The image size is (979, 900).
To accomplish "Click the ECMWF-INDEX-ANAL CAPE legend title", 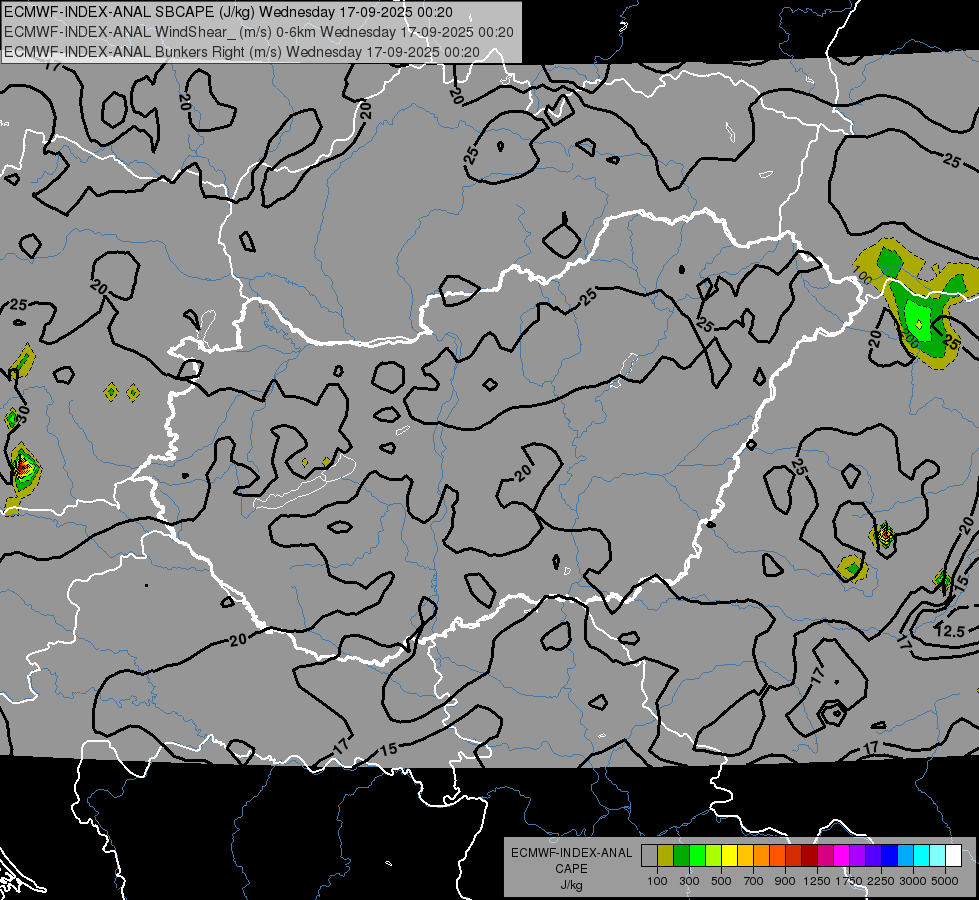I will click(x=572, y=860).
